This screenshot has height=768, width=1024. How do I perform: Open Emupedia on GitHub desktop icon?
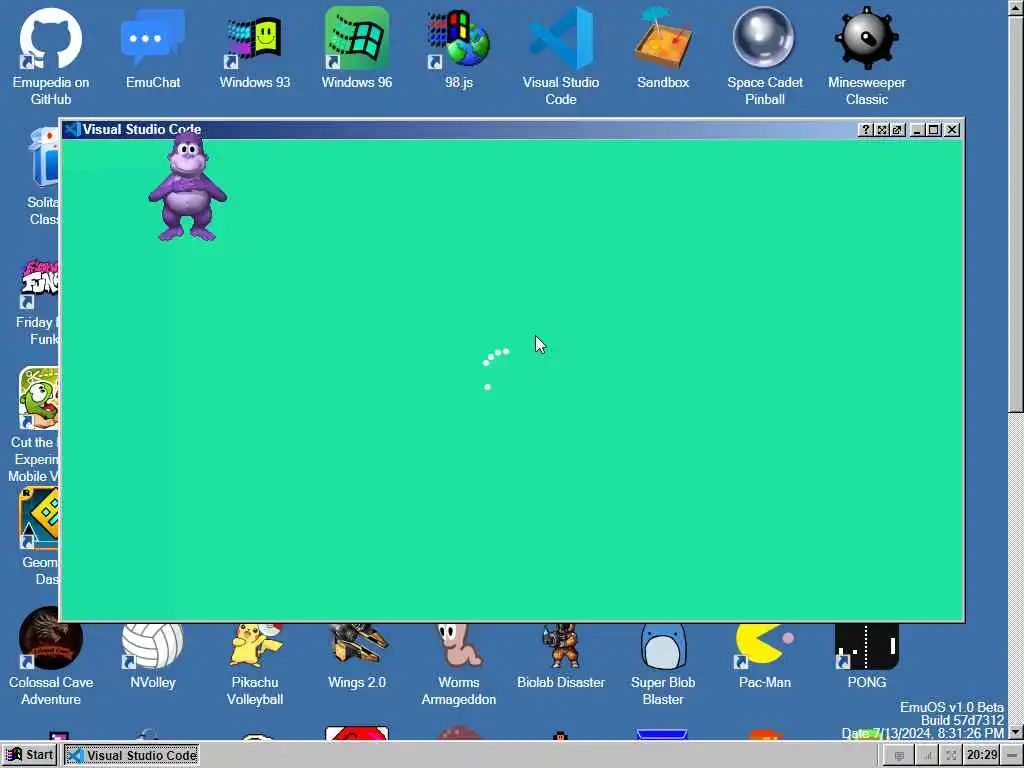point(51,56)
